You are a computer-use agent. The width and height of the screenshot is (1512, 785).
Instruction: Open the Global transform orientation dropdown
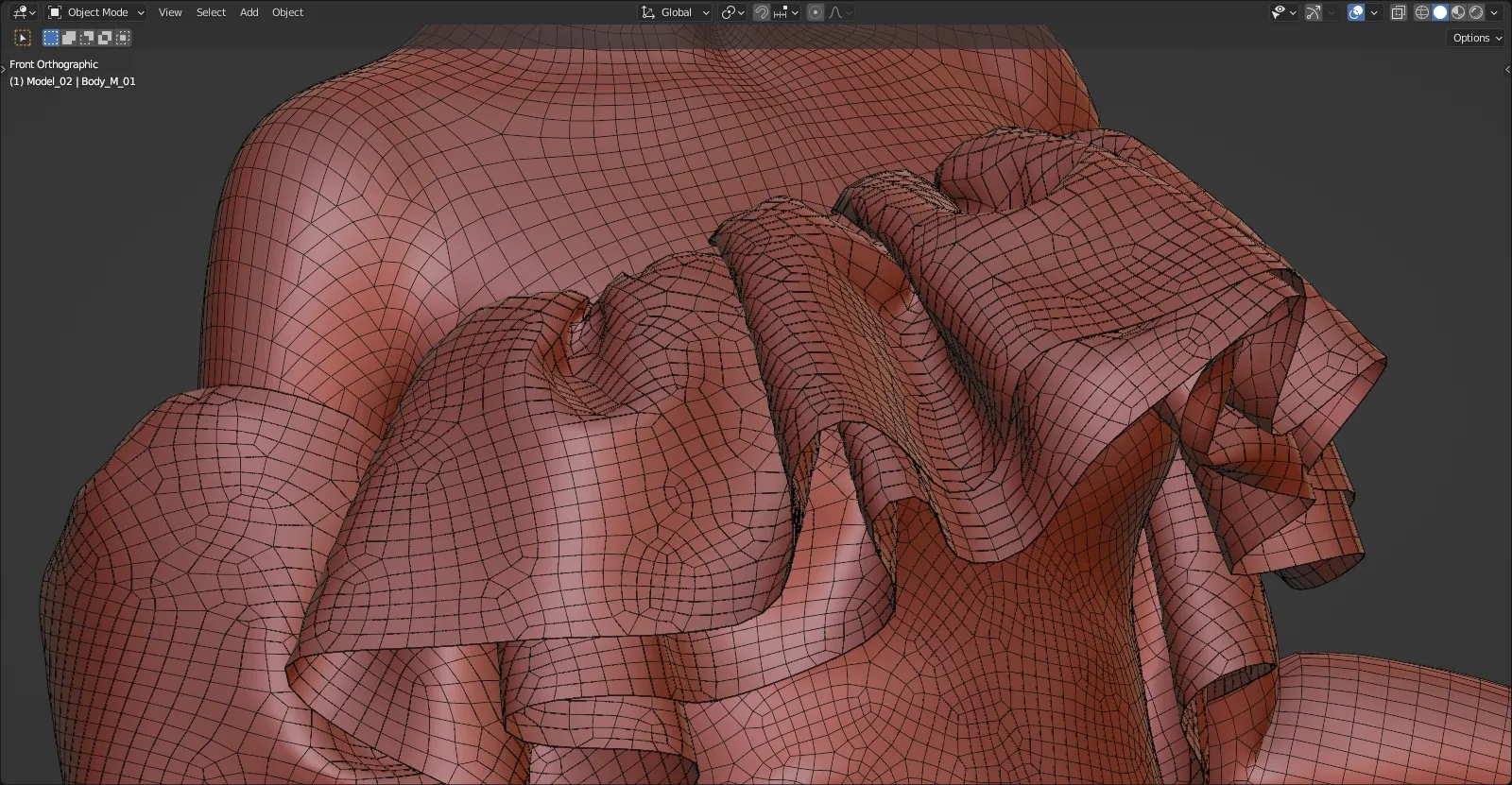click(x=675, y=12)
